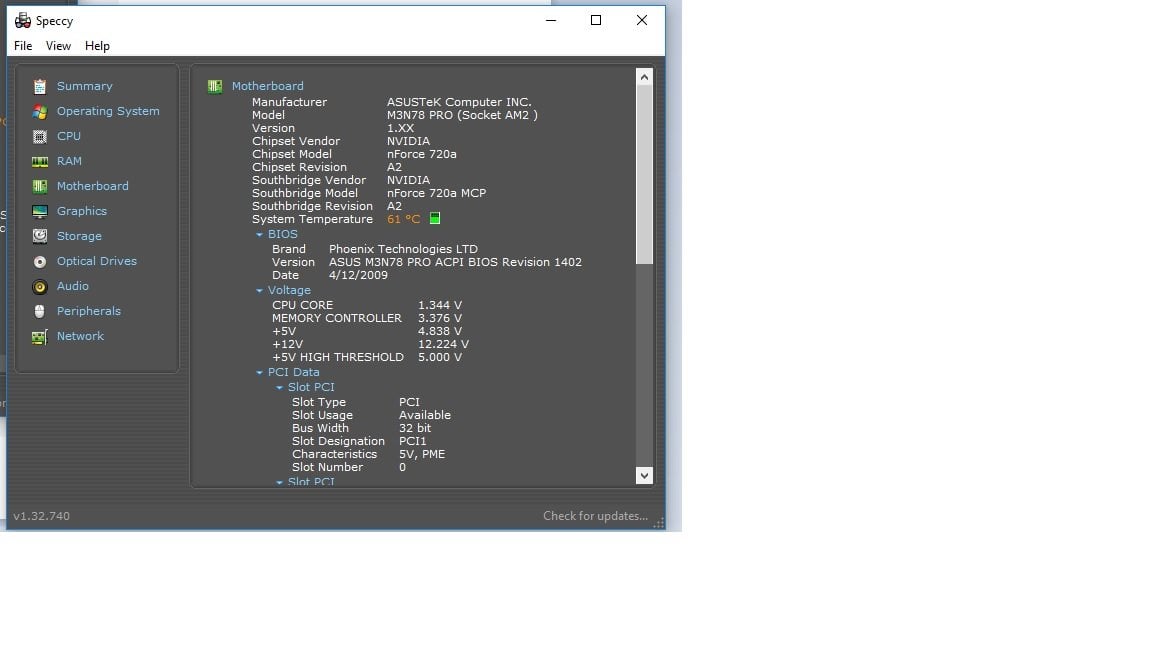Screen dimensions: 1152x648
Task: Click the window resize grip in the bottom corner
Action: click(x=659, y=522)
